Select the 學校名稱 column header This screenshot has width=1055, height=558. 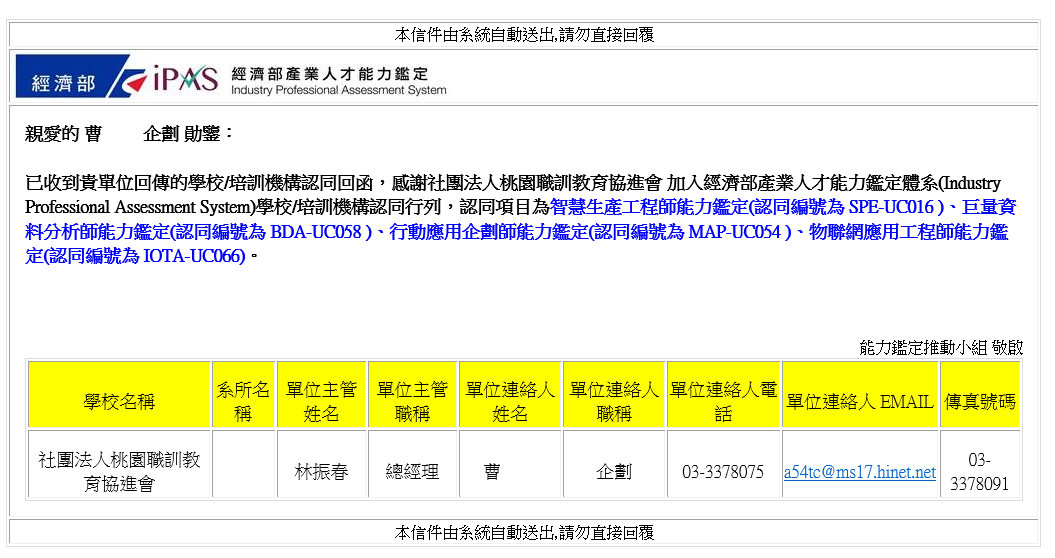point(119,395)
